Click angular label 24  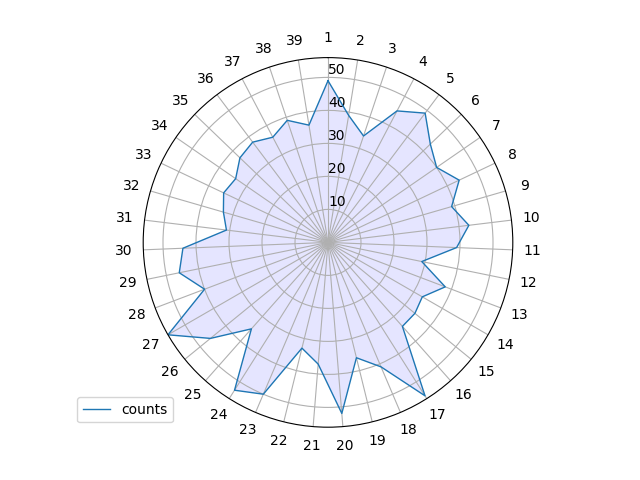pos(219,414)
